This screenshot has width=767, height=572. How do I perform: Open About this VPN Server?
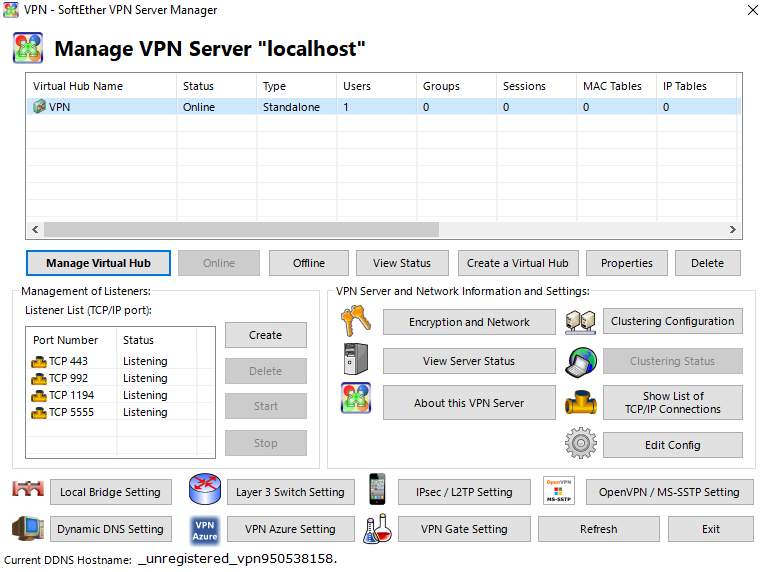pos(469,403)
